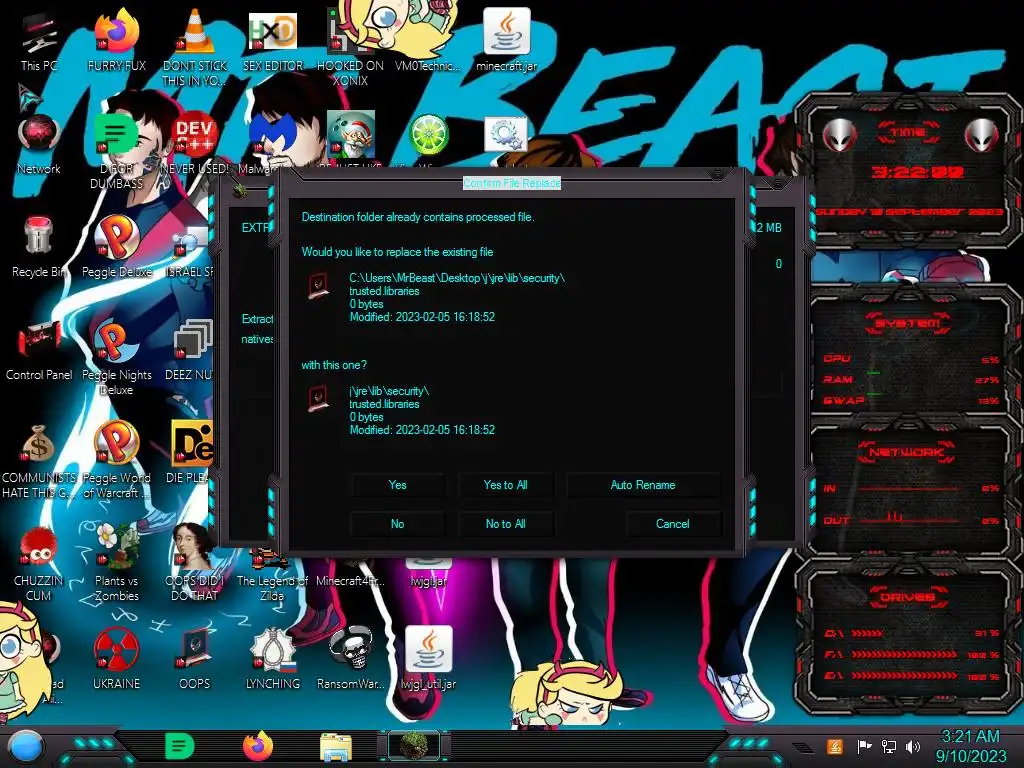Click the C:\ drive bar in DRIVES widget

[x=910, y=633]
